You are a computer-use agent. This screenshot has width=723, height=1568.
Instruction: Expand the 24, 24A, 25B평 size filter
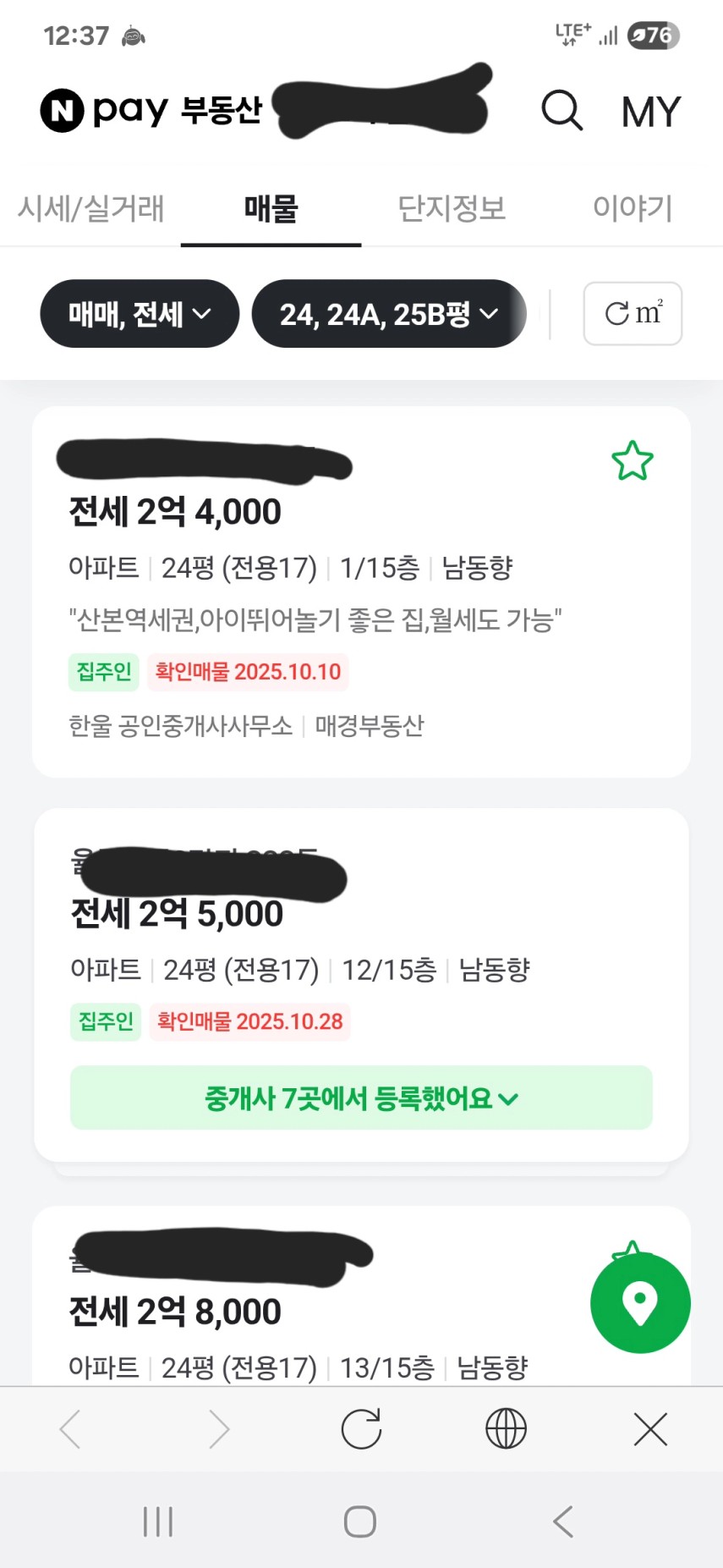388,314
